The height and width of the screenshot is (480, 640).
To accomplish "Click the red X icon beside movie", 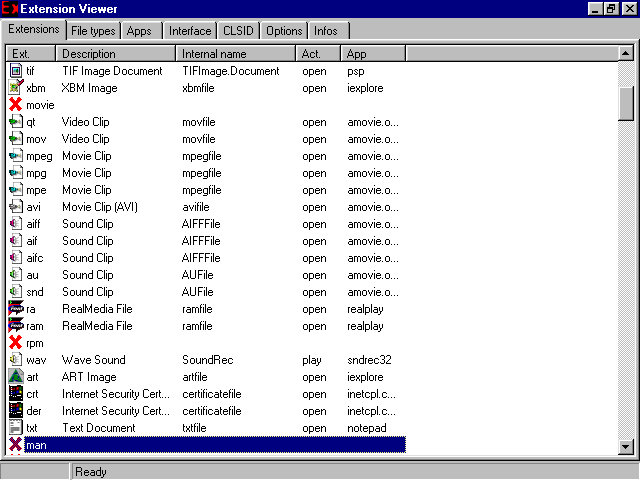I will pos(15,105).
